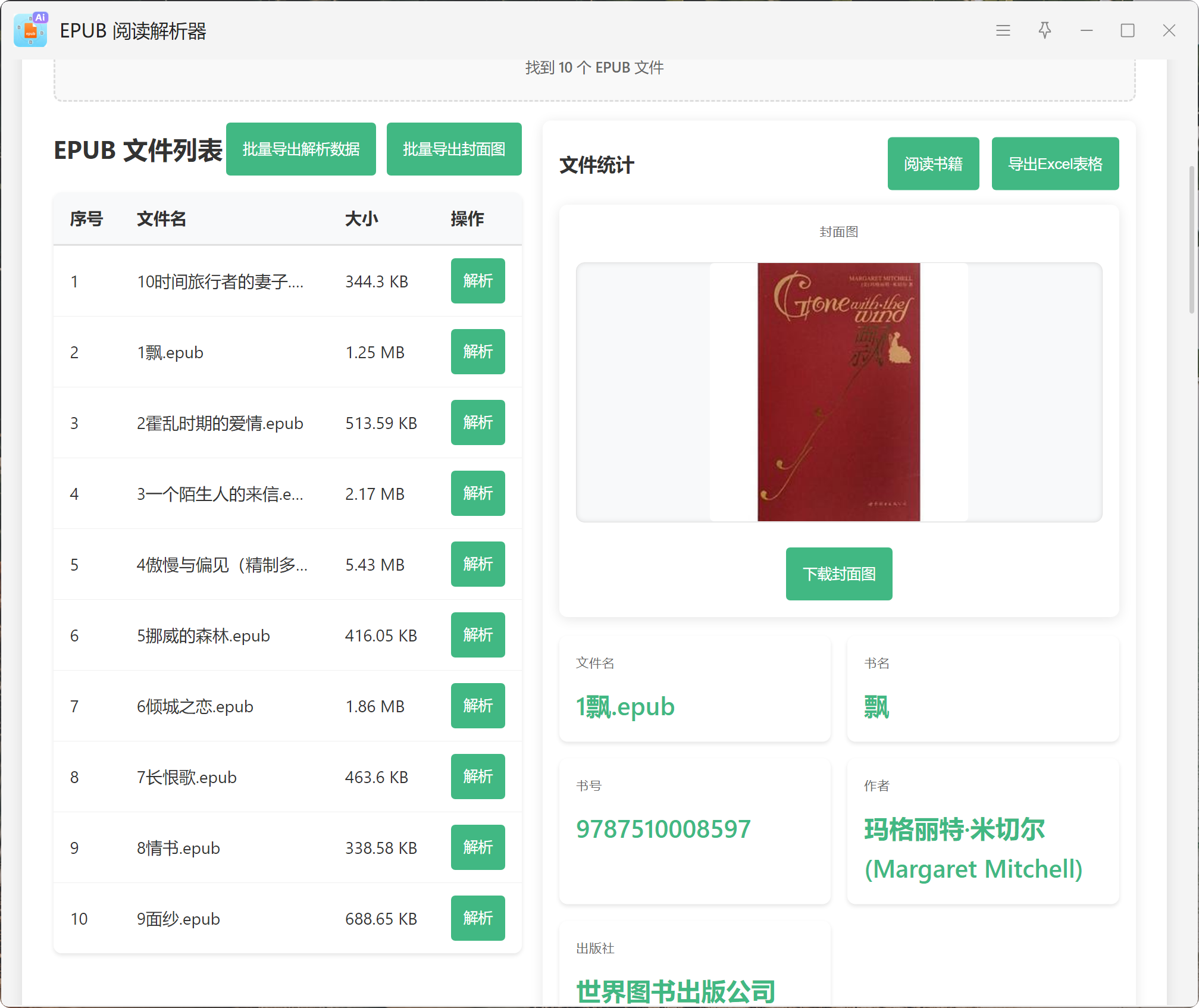Click the ISBN number 9787510008597
The height and width of the screenshot is (1008, 1199).
[x=663, y=829]
